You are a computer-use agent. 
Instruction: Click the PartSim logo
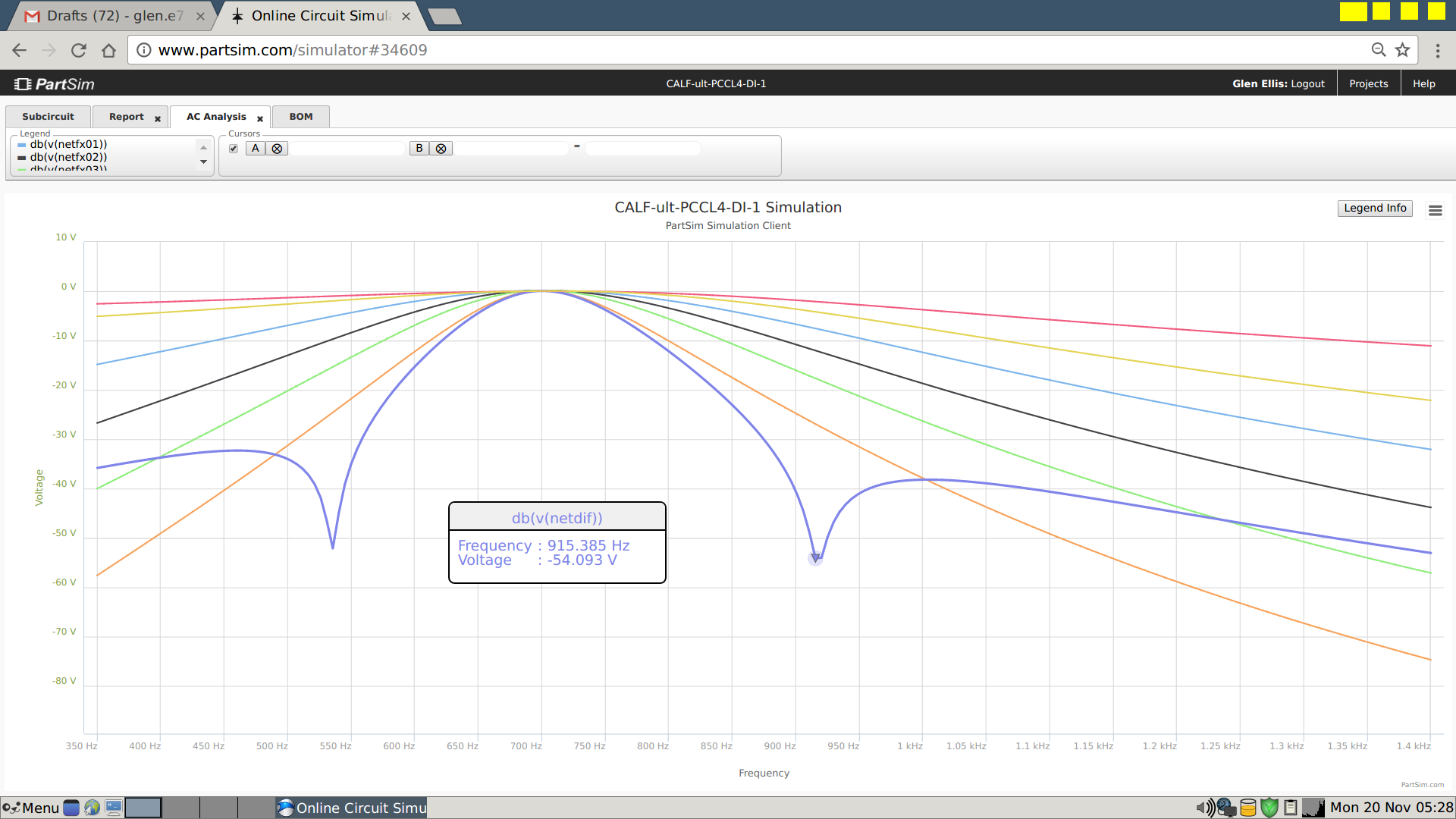pyautogui.click(x=55, y=83)
